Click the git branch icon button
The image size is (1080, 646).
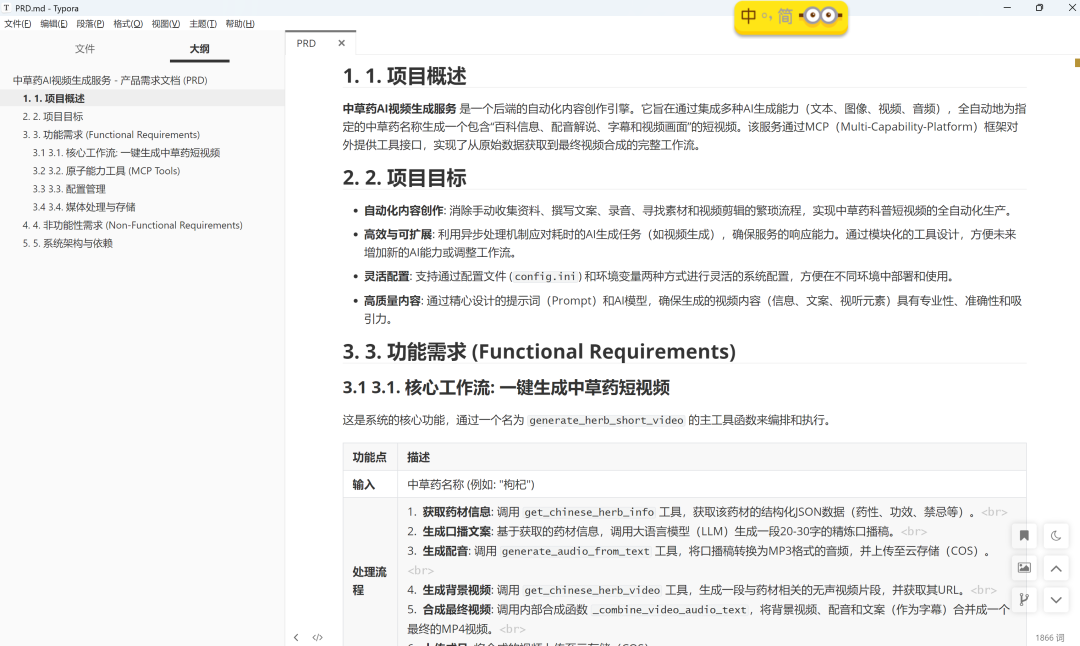click(1024, 600)
